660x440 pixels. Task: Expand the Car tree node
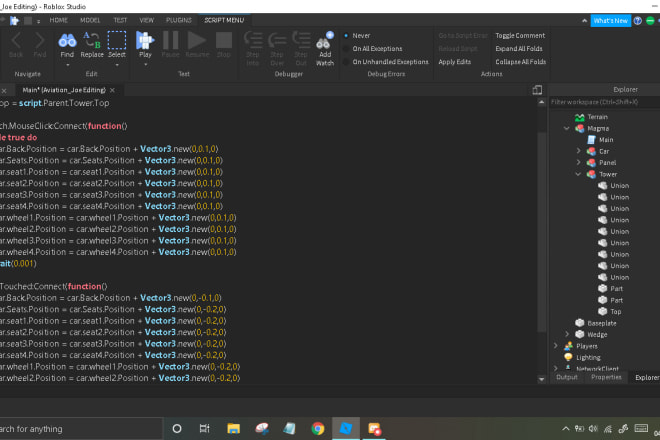[x=578, y=151]
